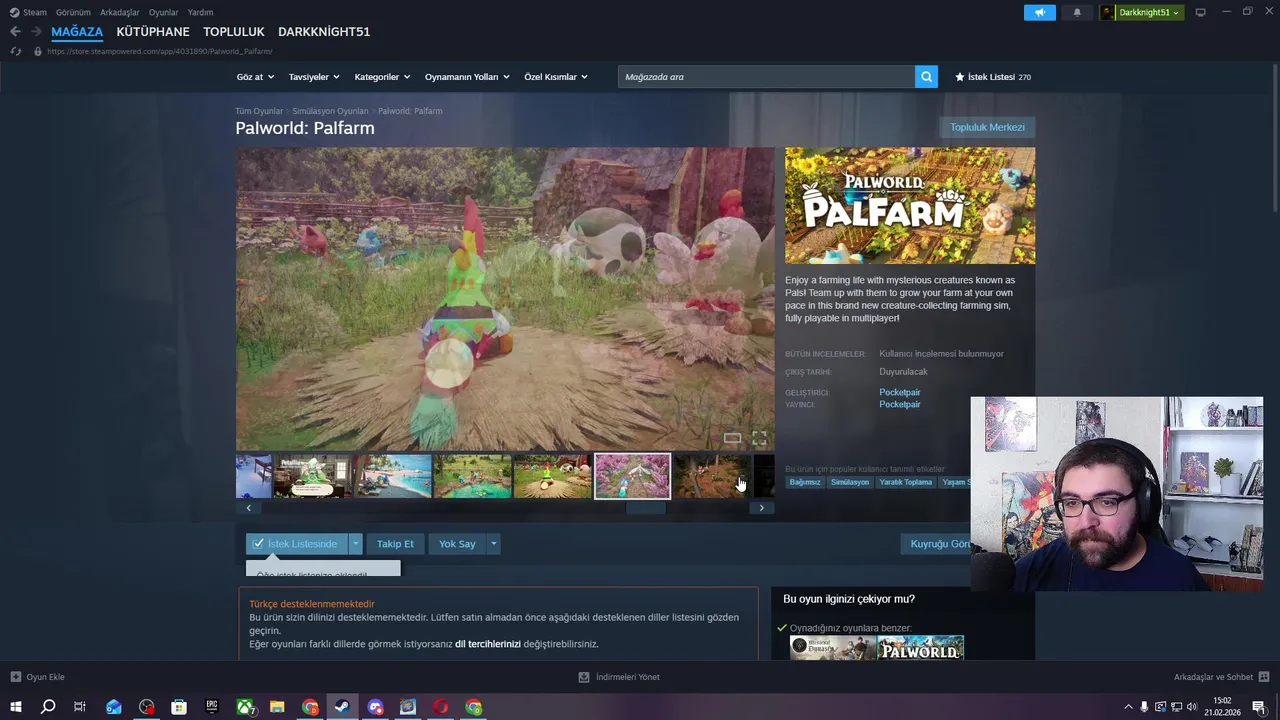
Task: Open the dil tercihlerinizi link
Action: tap(488, 644)
